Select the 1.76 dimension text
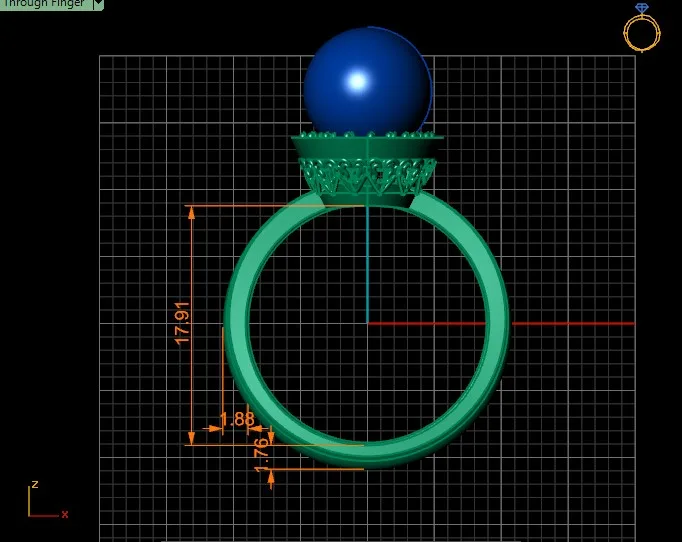Image resolution: width=682 pixels, height=542 pixels. pos(261,455)
